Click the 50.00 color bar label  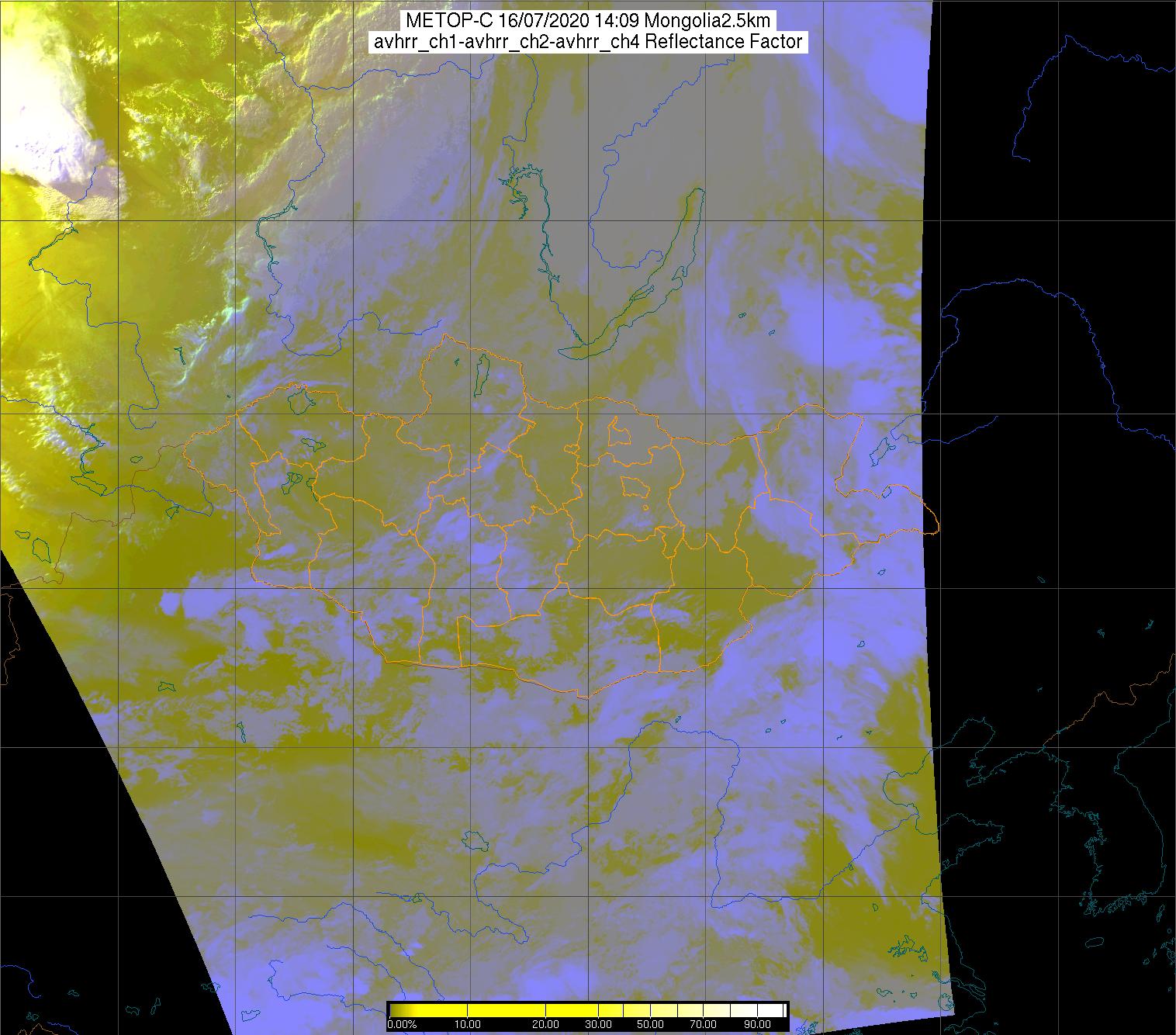click(x=650, y=1024)
